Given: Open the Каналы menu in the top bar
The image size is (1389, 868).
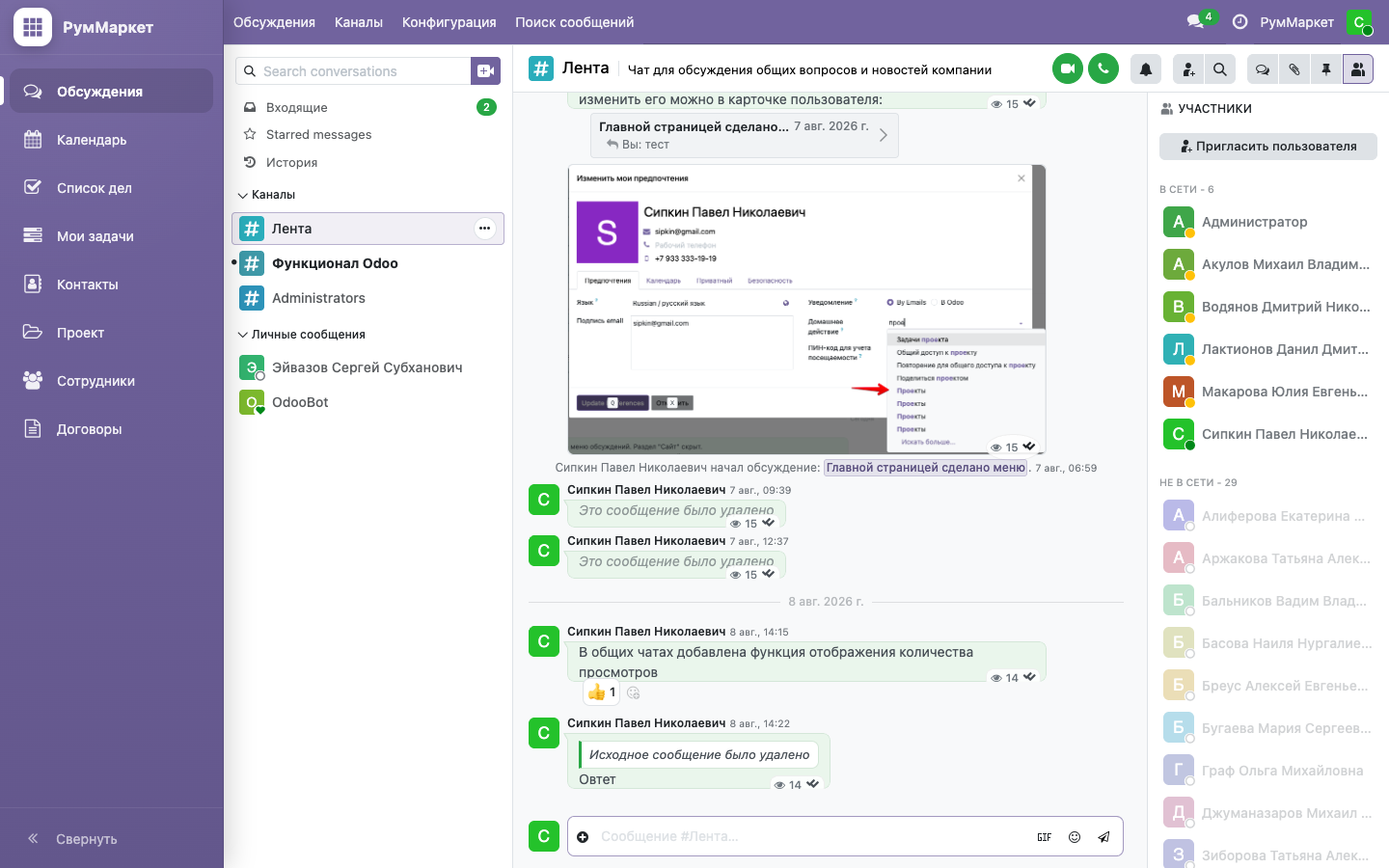Looking at the screenshot, I should [x=359, y=22].
